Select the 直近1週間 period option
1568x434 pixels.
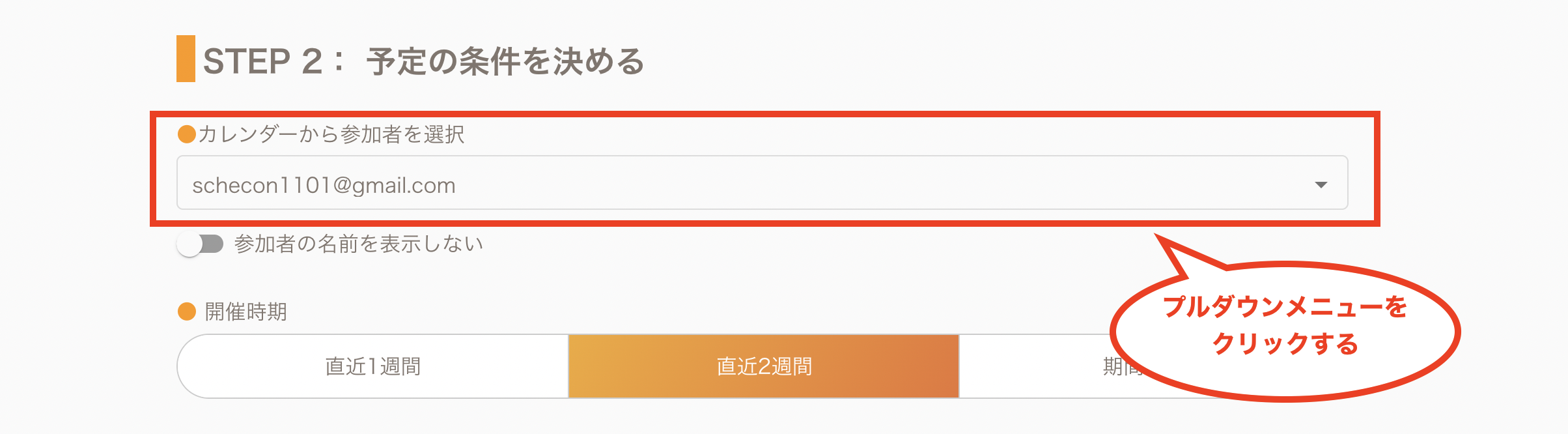pos(372,366)
